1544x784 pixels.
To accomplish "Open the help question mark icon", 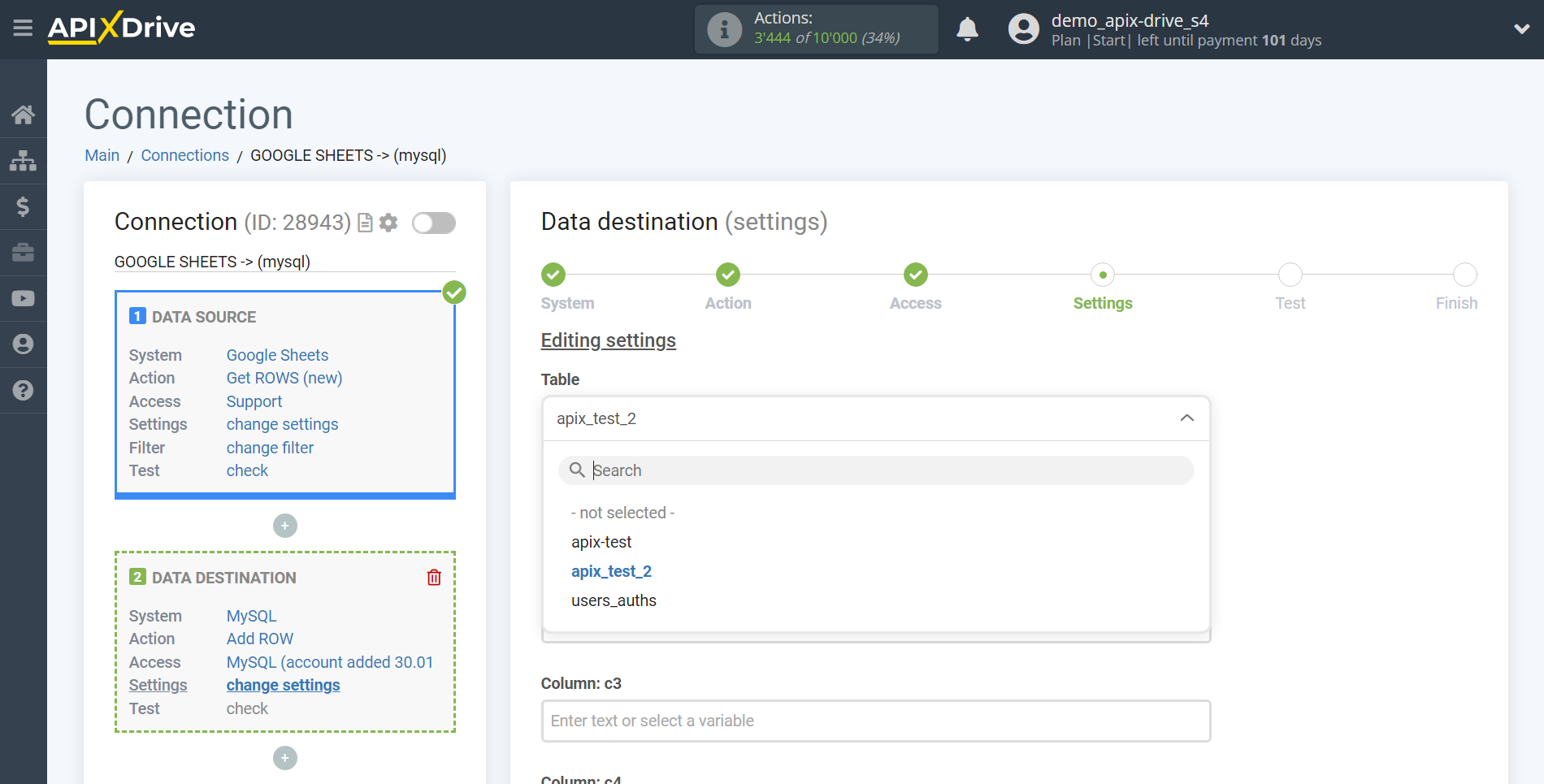I will tap(23, 391).
